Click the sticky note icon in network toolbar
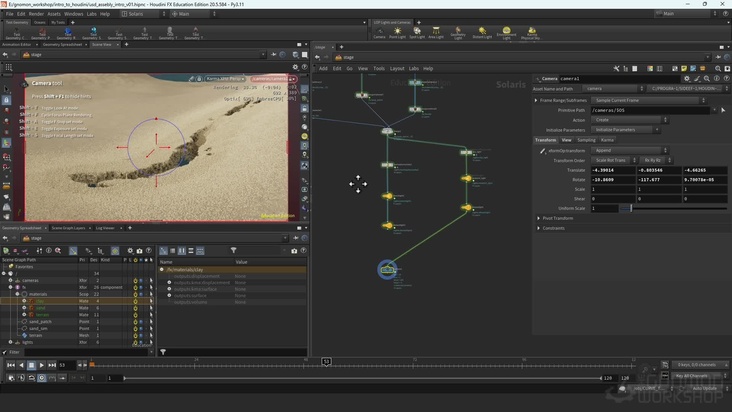The width and height of the screenshot is (732, 412). (684, 69)
